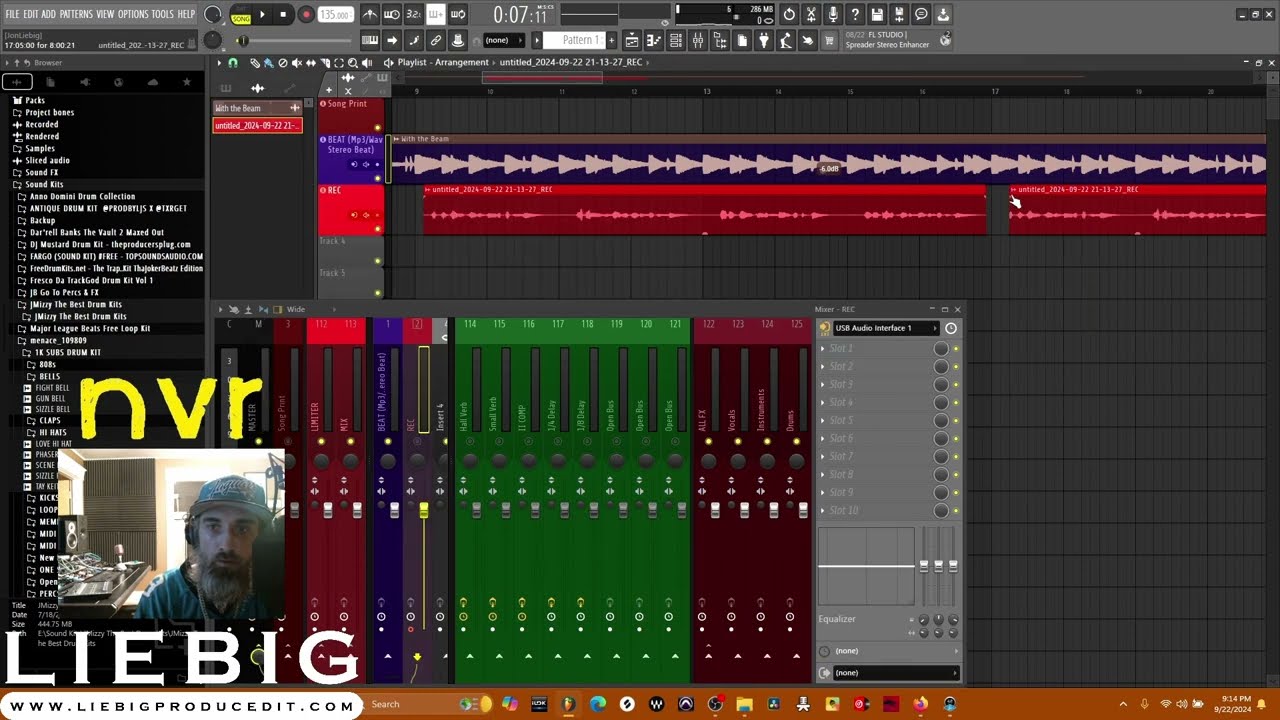Open the TOOLS menu
The width and height of the screenshot is (1280, 720).
point(162,14)
